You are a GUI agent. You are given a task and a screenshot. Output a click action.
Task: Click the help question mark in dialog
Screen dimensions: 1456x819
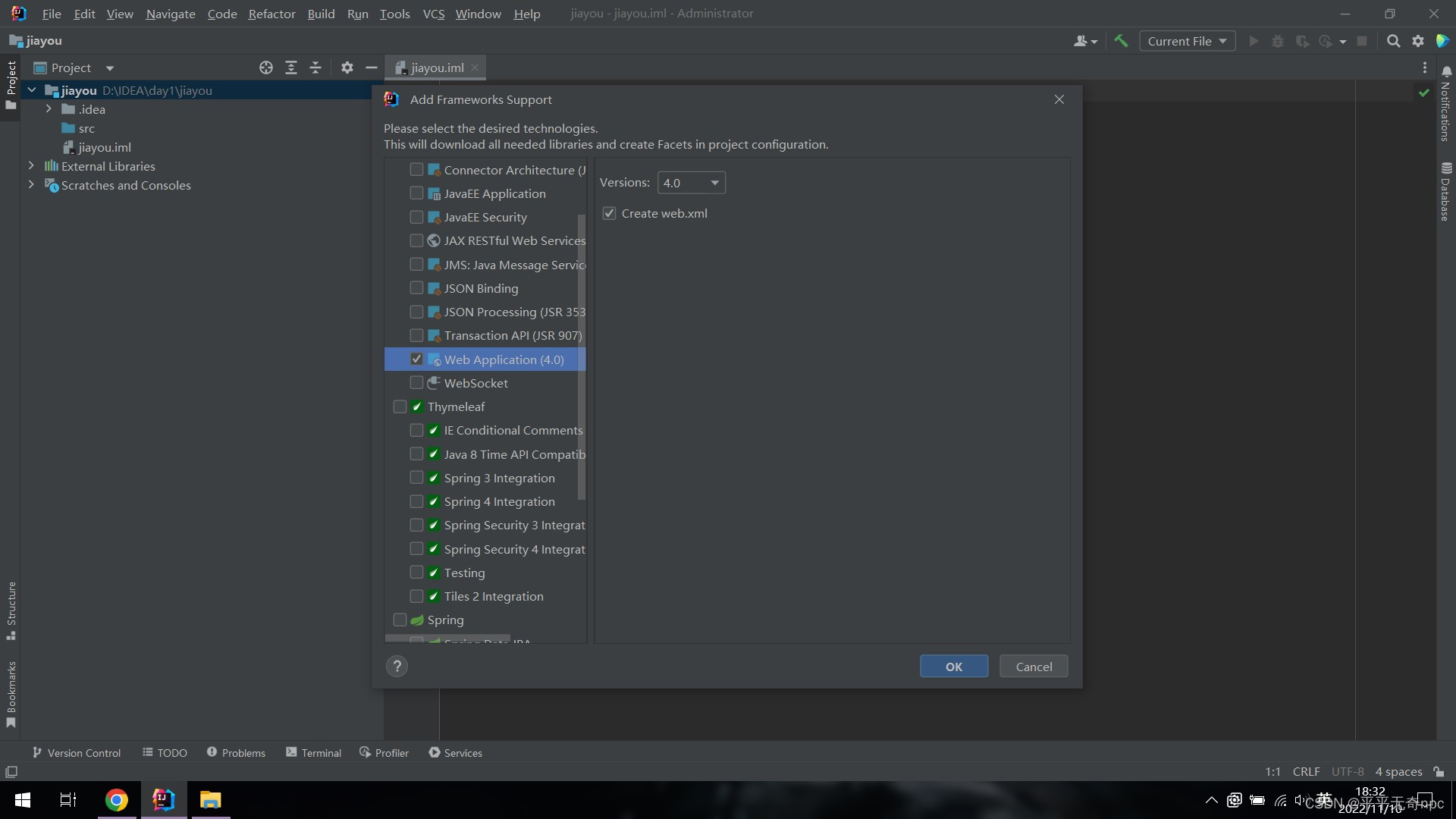[x=397, y=666]
